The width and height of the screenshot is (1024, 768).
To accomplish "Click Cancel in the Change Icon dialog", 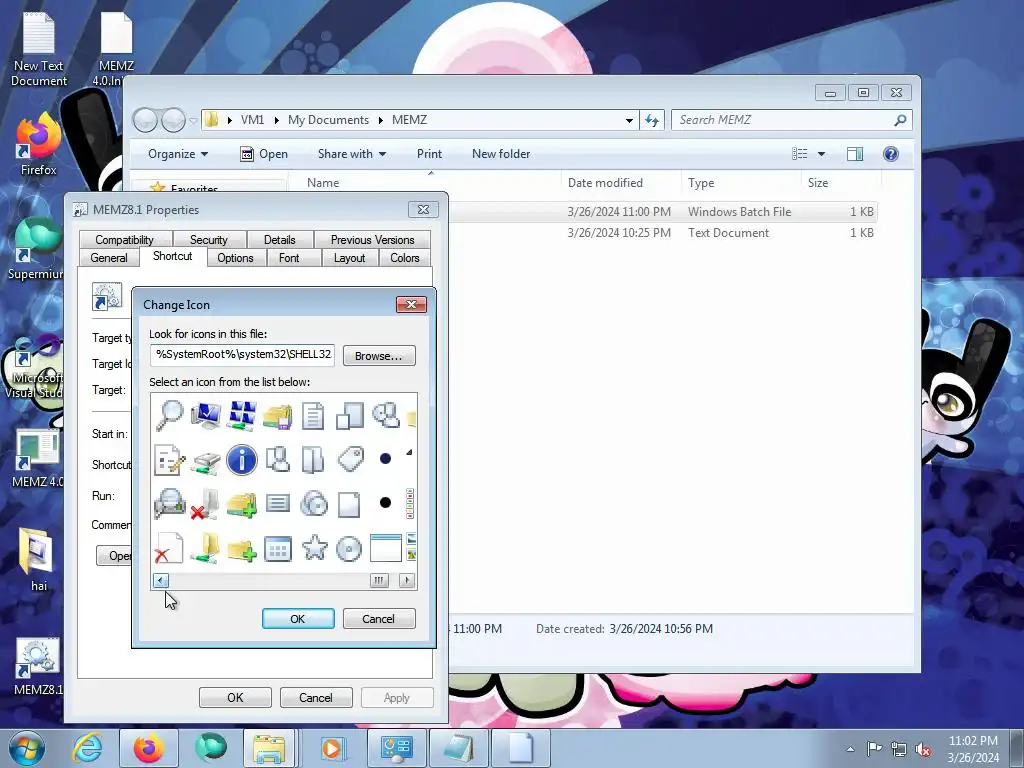I will 379,618.
